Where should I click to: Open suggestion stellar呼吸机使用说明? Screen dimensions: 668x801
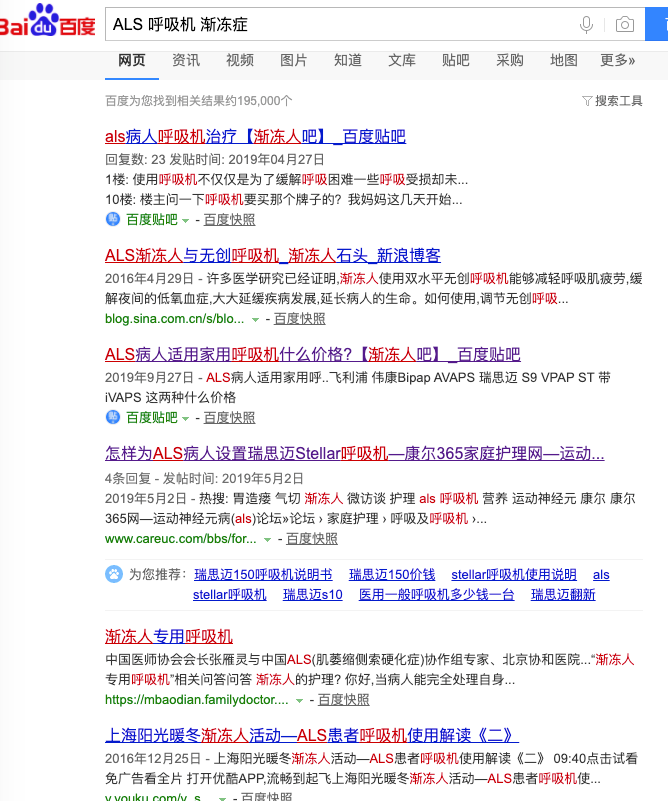(514, 575)
